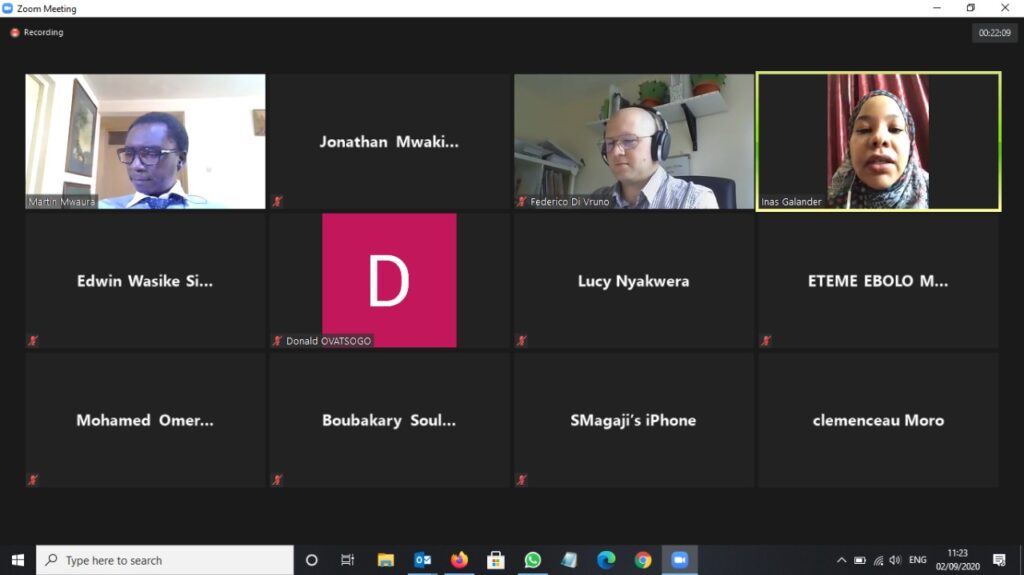The height and width of the screenshot is (575, 1024).
Task: Click muted mic icon on Jonathan Mwaki tile
Action: tap(278, 201)
